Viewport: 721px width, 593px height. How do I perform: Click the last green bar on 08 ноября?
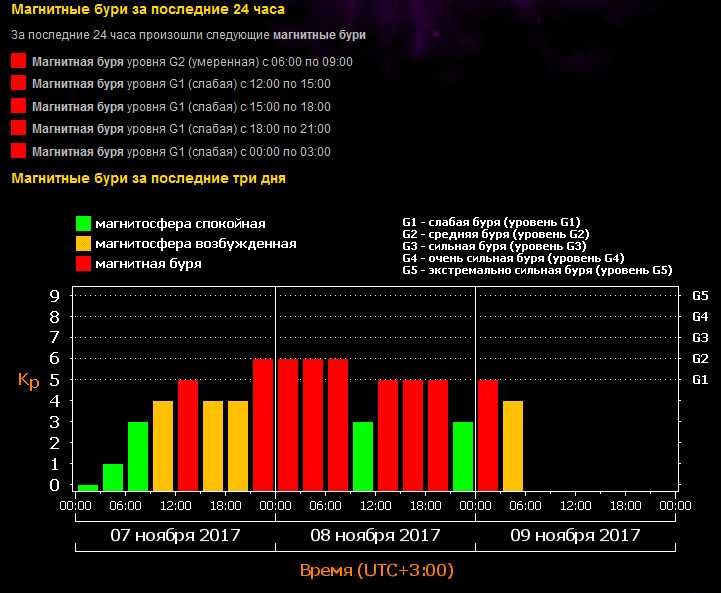point(463,456)
